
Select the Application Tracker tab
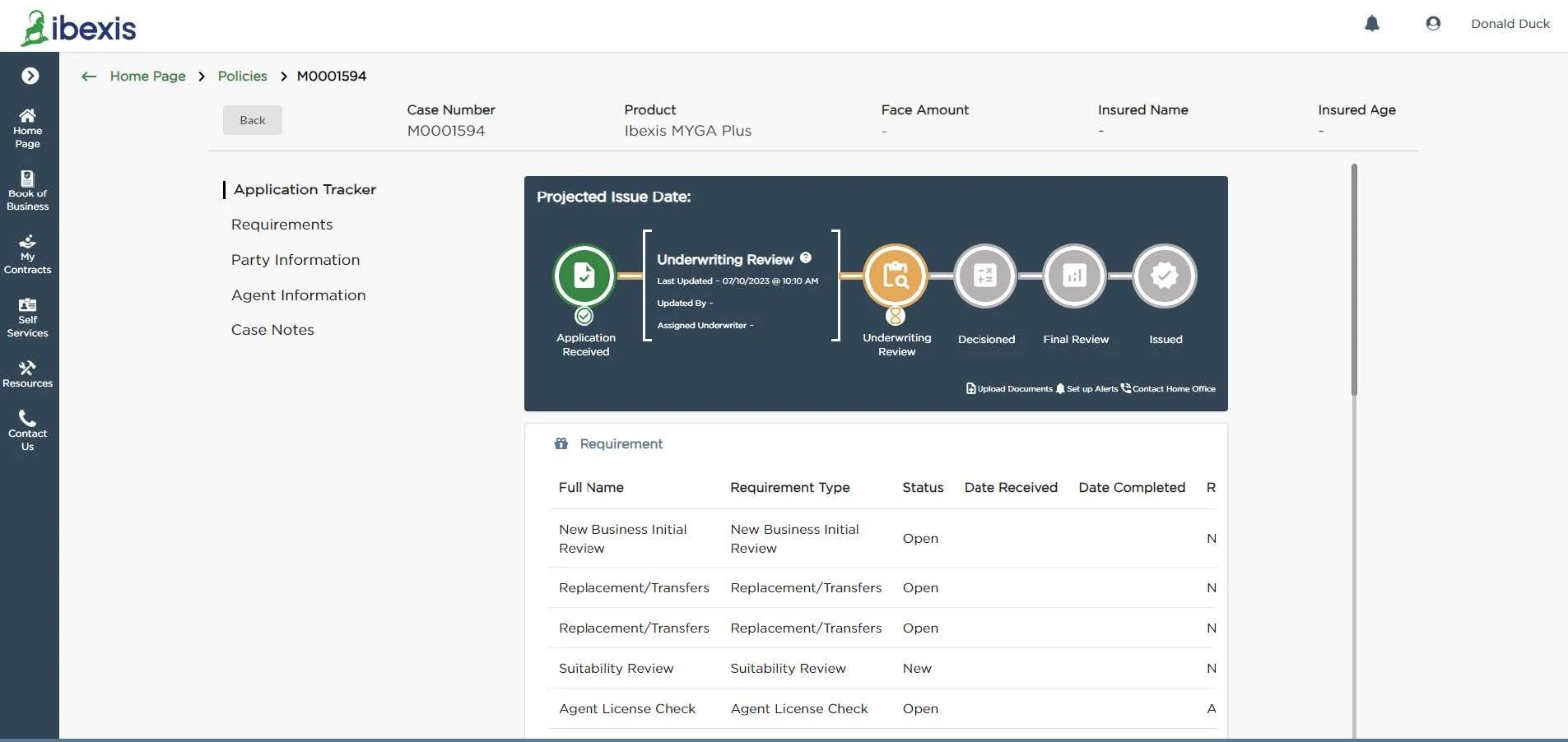point(305,189)
